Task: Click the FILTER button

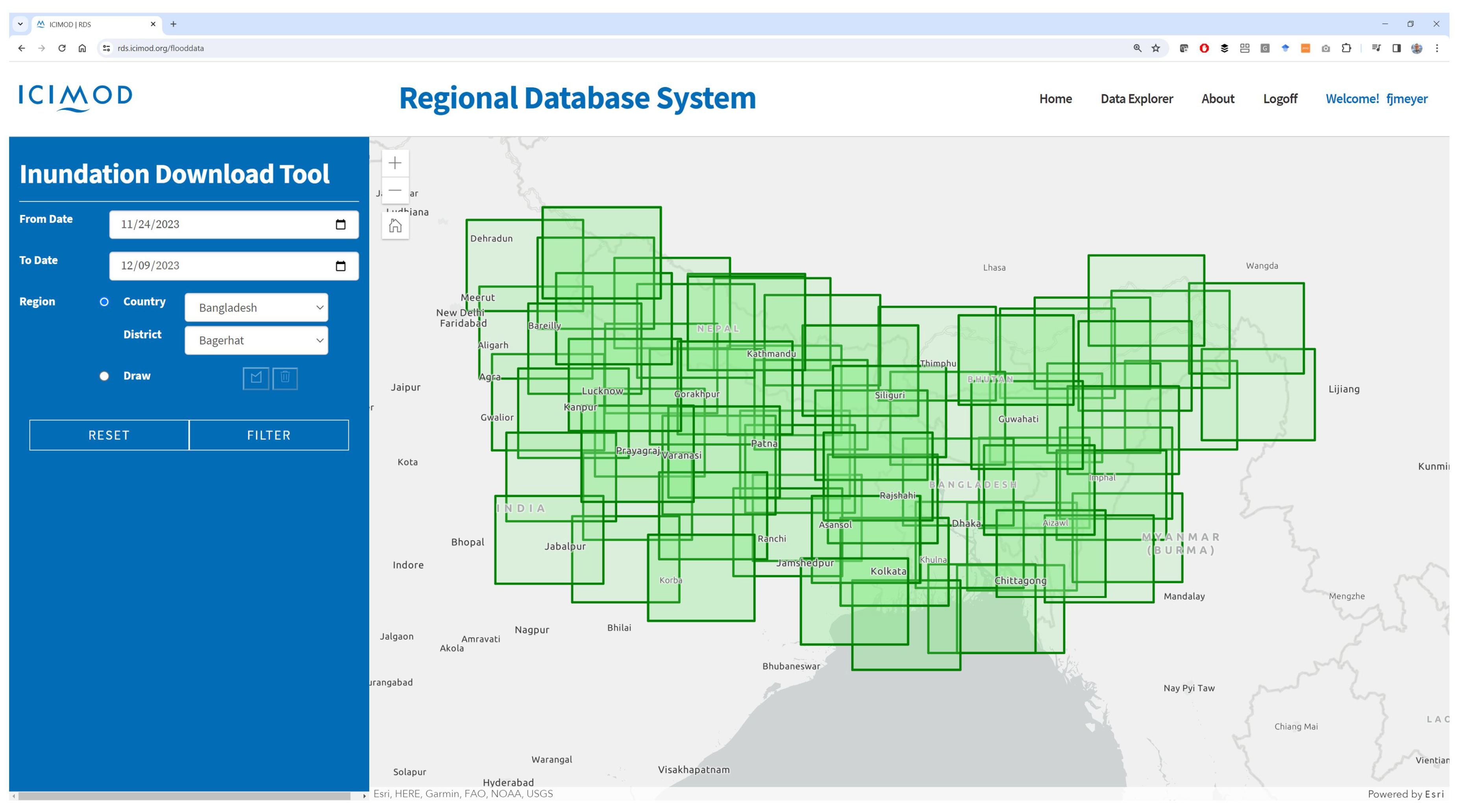Action: [268, 435]
